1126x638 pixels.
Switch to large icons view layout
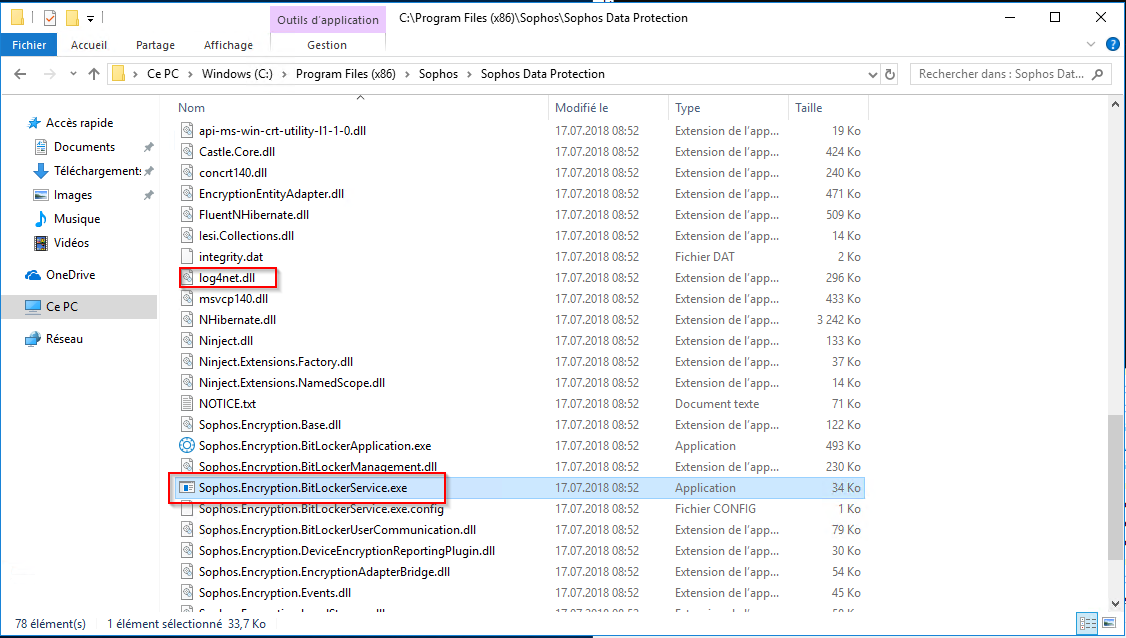1109,624
